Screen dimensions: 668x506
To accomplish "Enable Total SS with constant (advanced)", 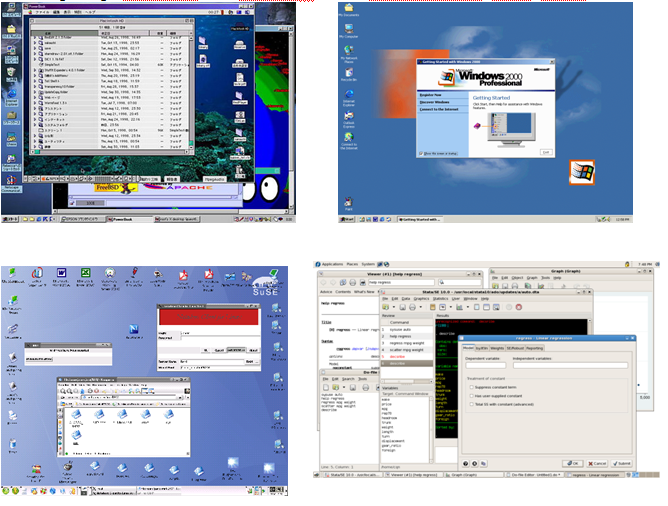I will (x=471, y=404).
